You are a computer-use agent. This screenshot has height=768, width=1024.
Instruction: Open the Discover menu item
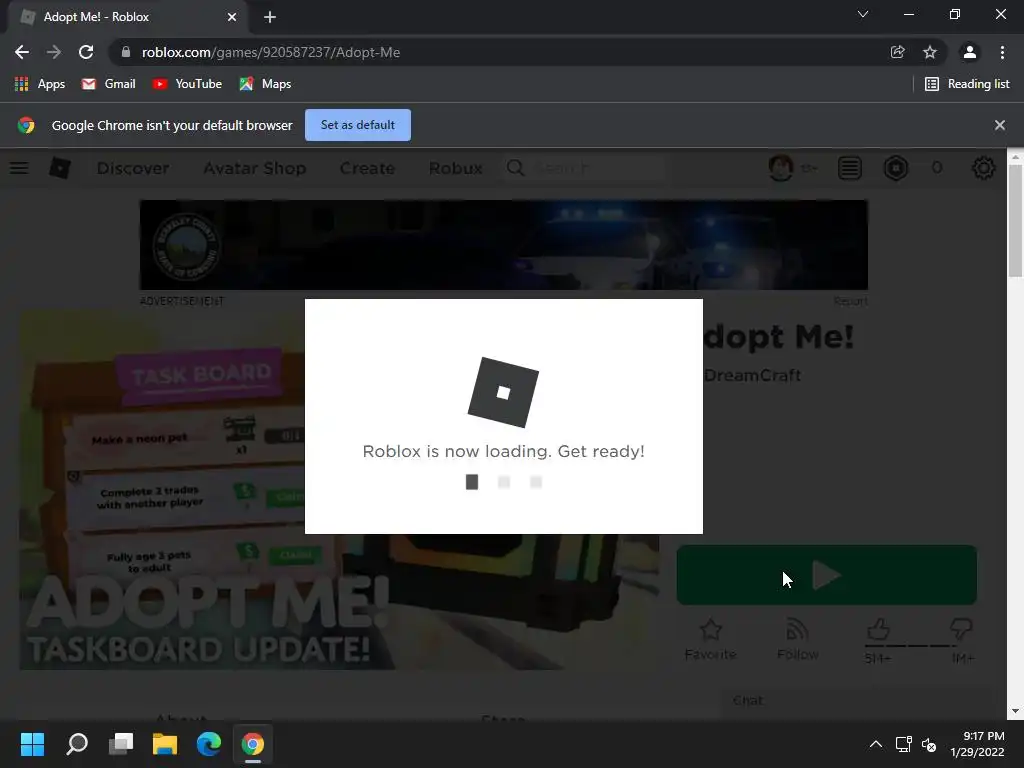(133, 168)
